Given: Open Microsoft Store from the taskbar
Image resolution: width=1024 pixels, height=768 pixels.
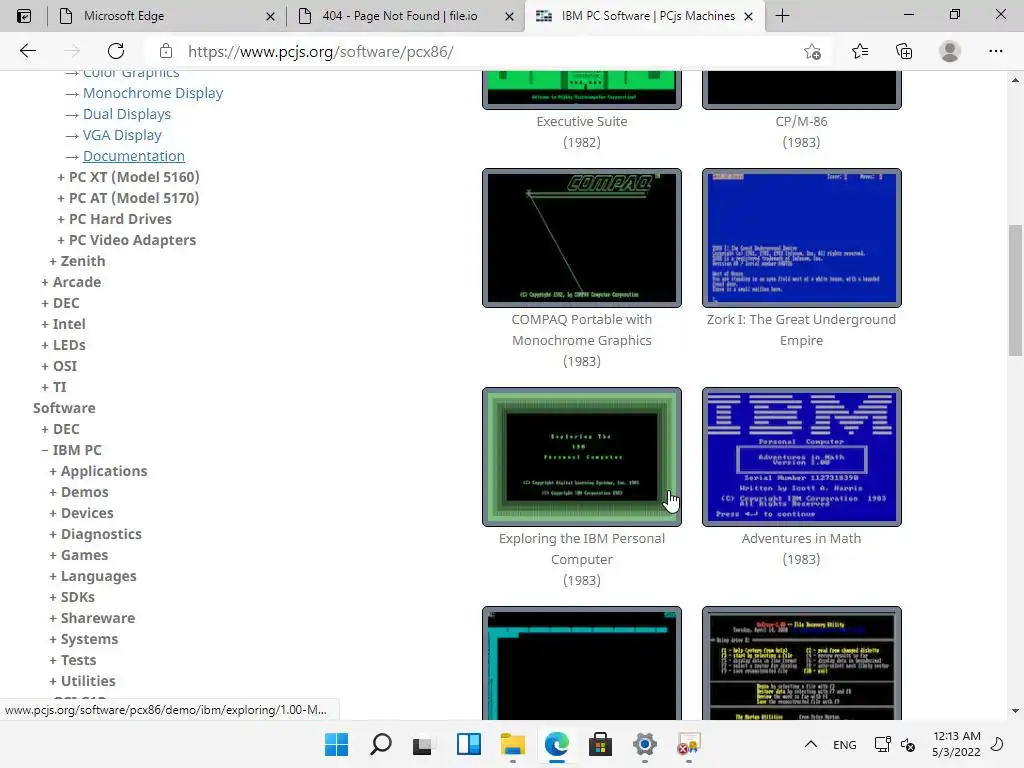Looking at the screenshot, I should pos(600,744).
